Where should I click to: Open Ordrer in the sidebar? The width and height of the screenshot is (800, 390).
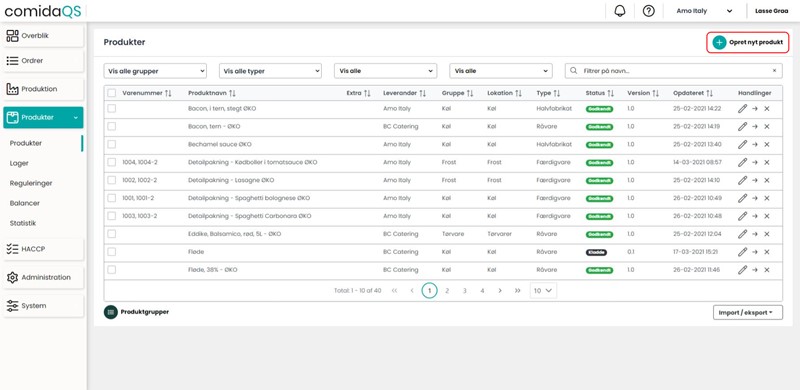pyautogui.click(x=43, y=61)
